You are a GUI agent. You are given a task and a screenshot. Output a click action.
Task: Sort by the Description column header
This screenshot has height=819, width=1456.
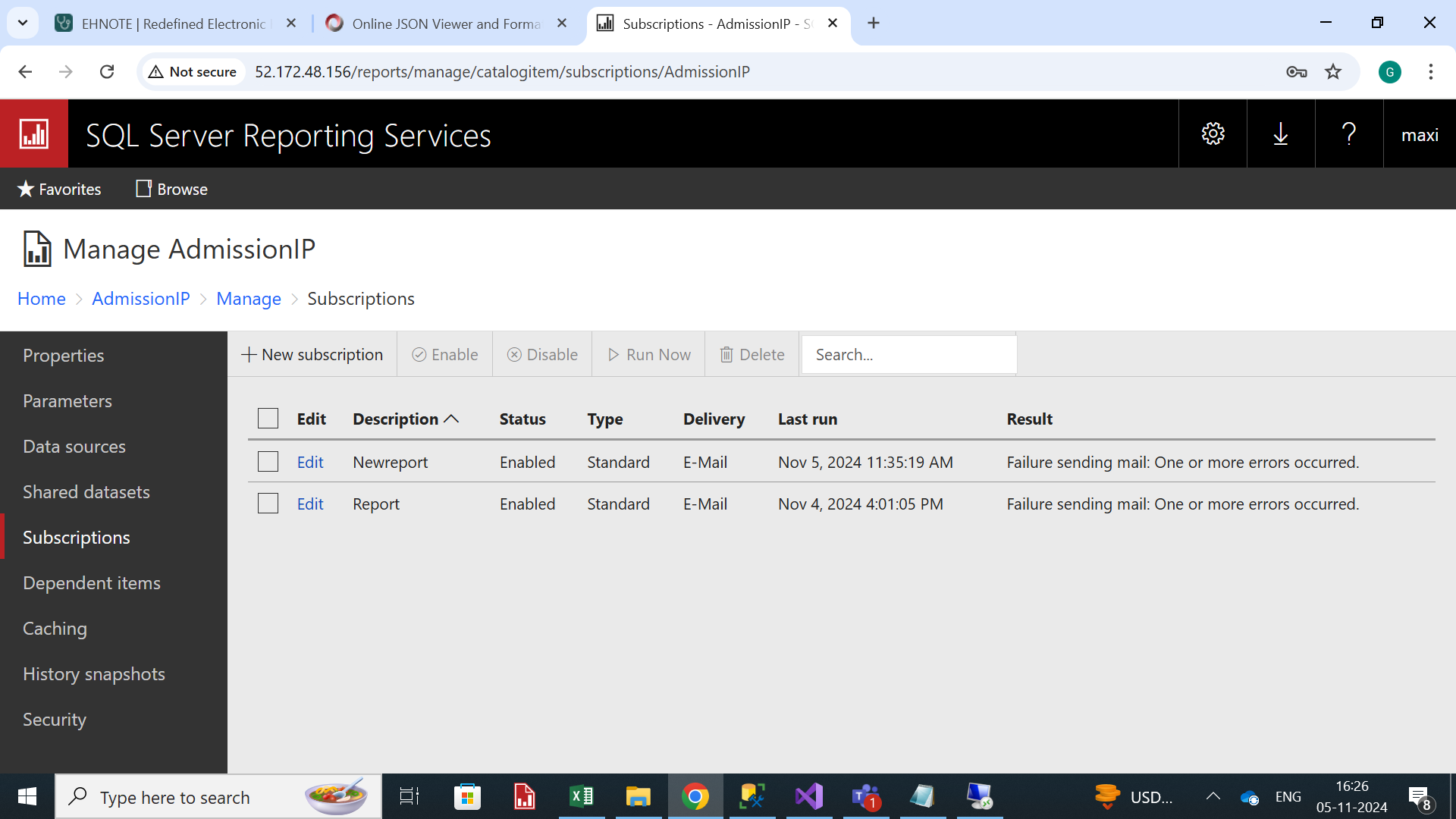click(x=406, y=419)
